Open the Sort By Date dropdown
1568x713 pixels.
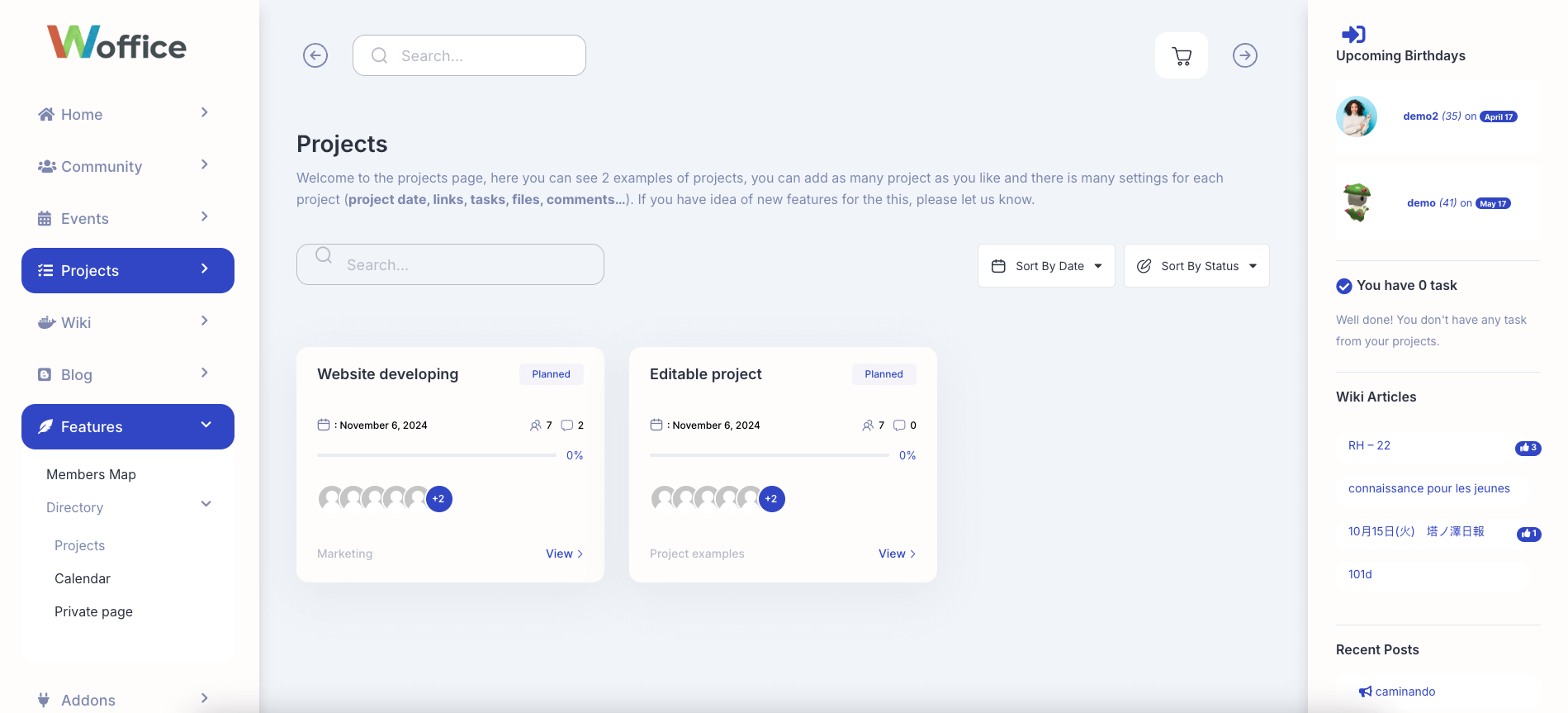1046,266
